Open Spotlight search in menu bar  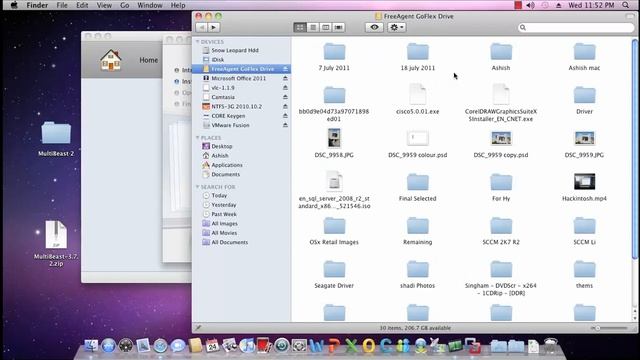point(626,5)
